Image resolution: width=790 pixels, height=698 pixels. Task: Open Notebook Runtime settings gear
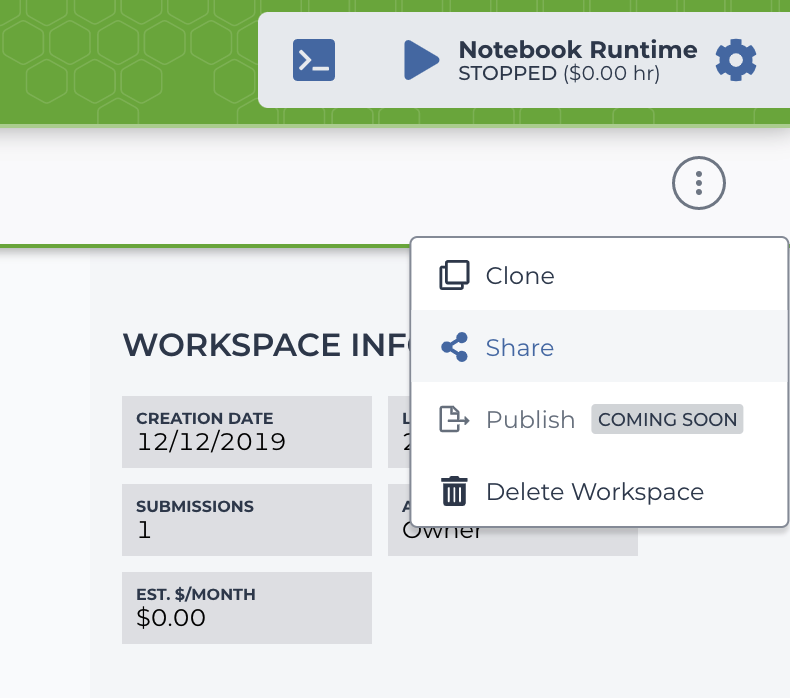pyautogui.click(x=736, y=60)
